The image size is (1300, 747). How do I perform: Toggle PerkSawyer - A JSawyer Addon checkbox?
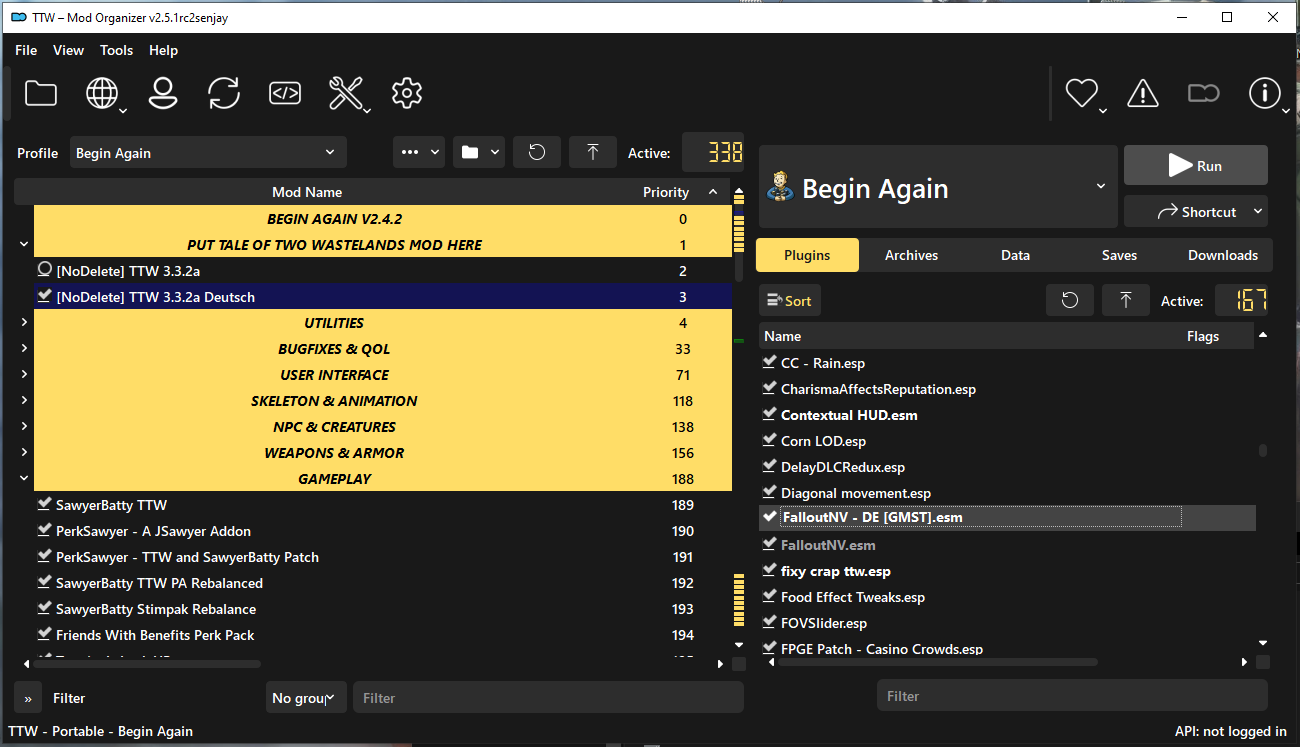44,530
